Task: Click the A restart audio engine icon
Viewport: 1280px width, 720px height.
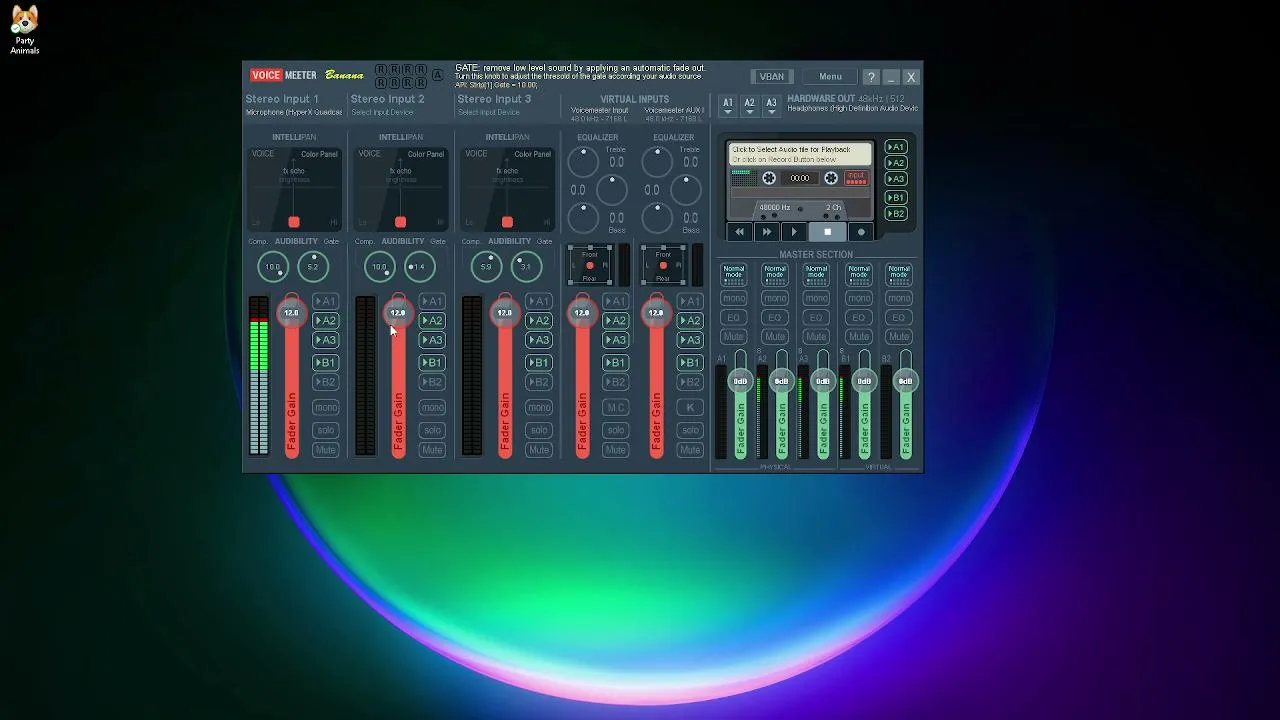Action: pos(437,76)
